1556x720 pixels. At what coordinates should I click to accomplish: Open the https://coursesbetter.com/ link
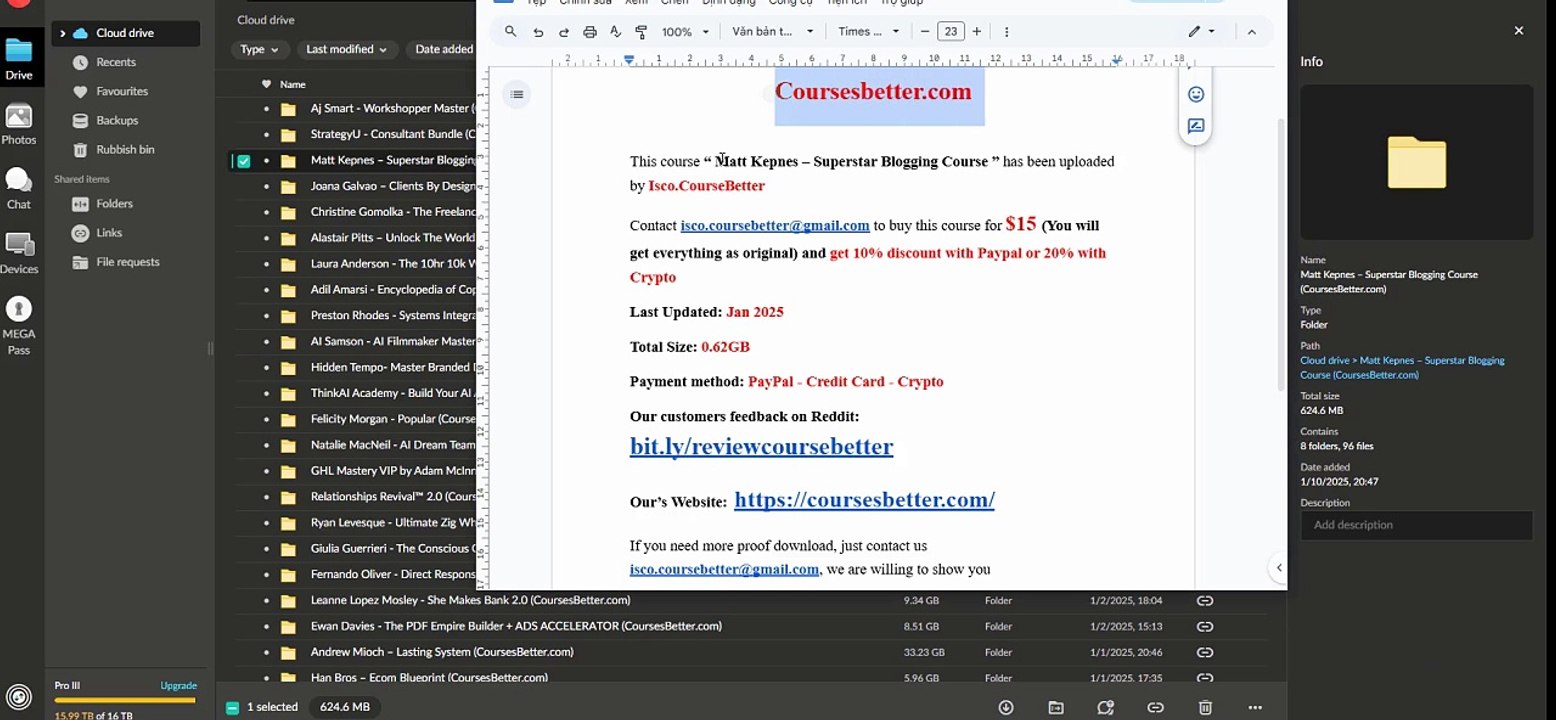864,500
